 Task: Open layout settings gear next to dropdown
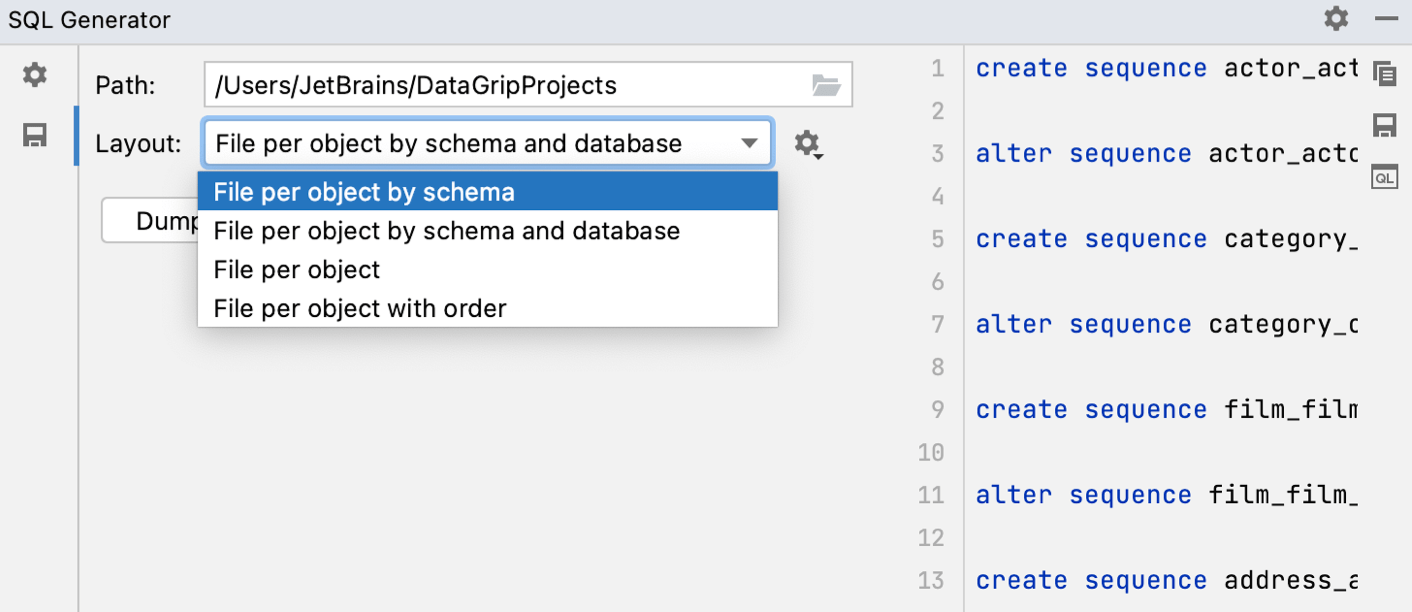[x=808, y=144]
